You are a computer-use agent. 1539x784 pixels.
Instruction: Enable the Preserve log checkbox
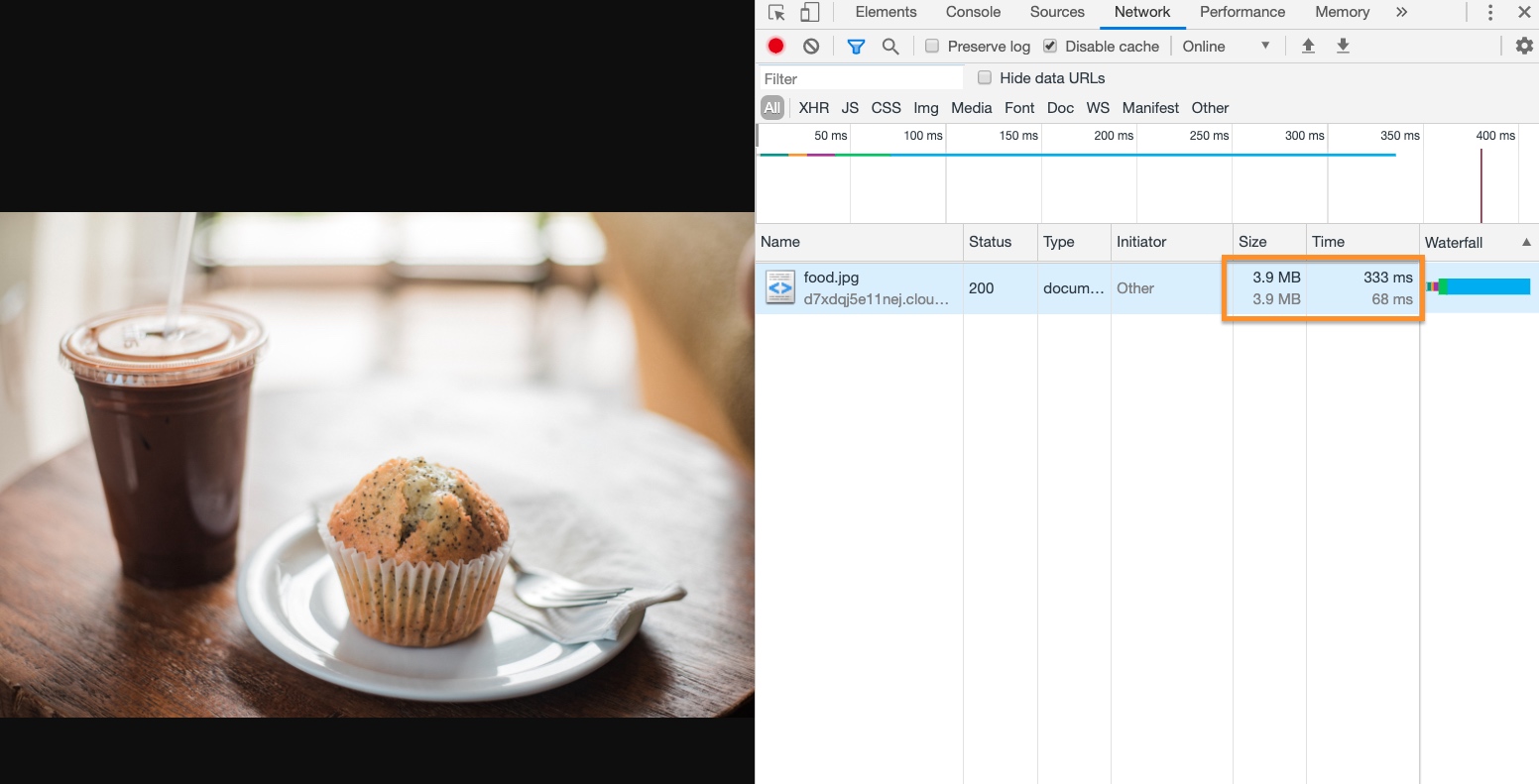[932, 46]
